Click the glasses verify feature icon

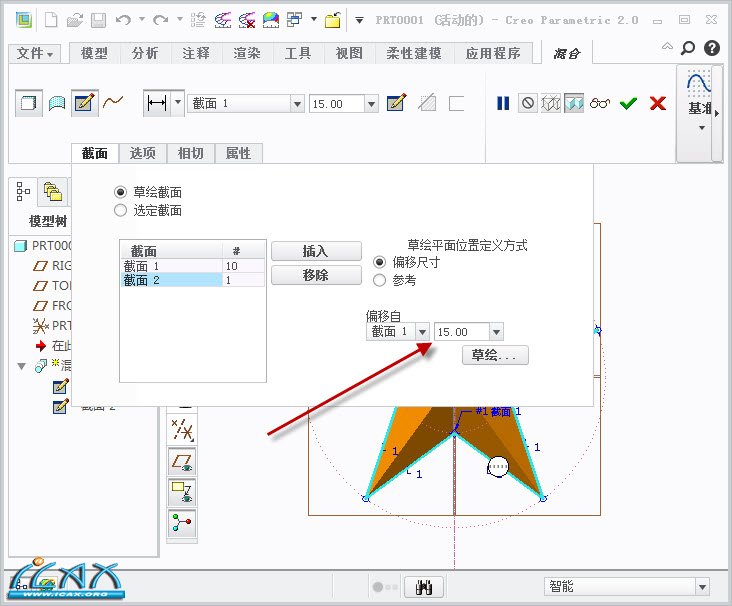pos(600,103)
